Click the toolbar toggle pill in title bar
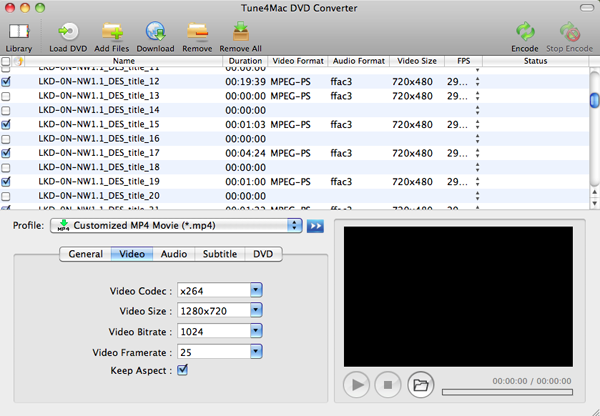Viewport: 600px width, 416px height. [x=587, y=8]
